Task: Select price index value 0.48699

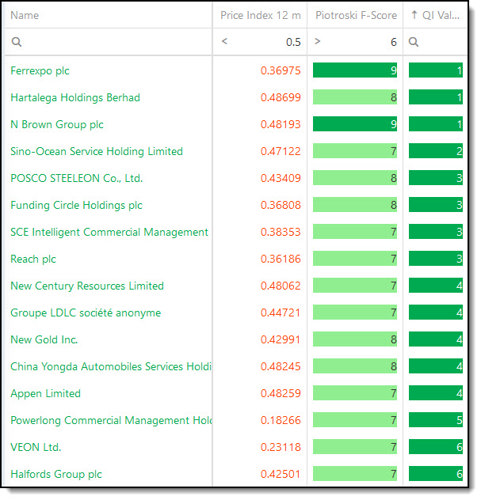Action: 281,98
